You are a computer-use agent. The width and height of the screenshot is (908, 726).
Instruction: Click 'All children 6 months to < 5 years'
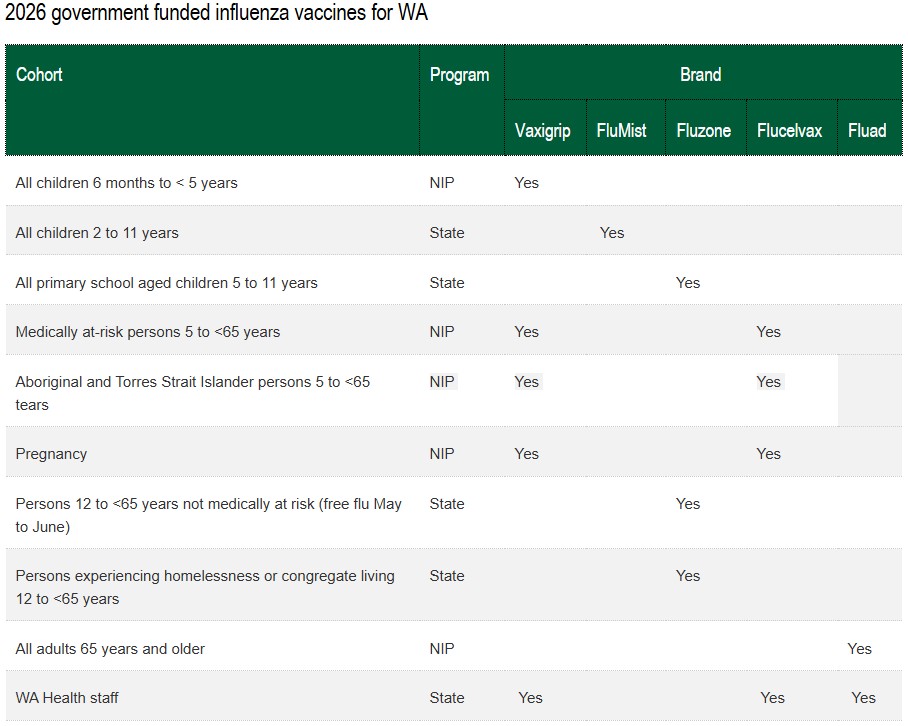pos(126,183)
